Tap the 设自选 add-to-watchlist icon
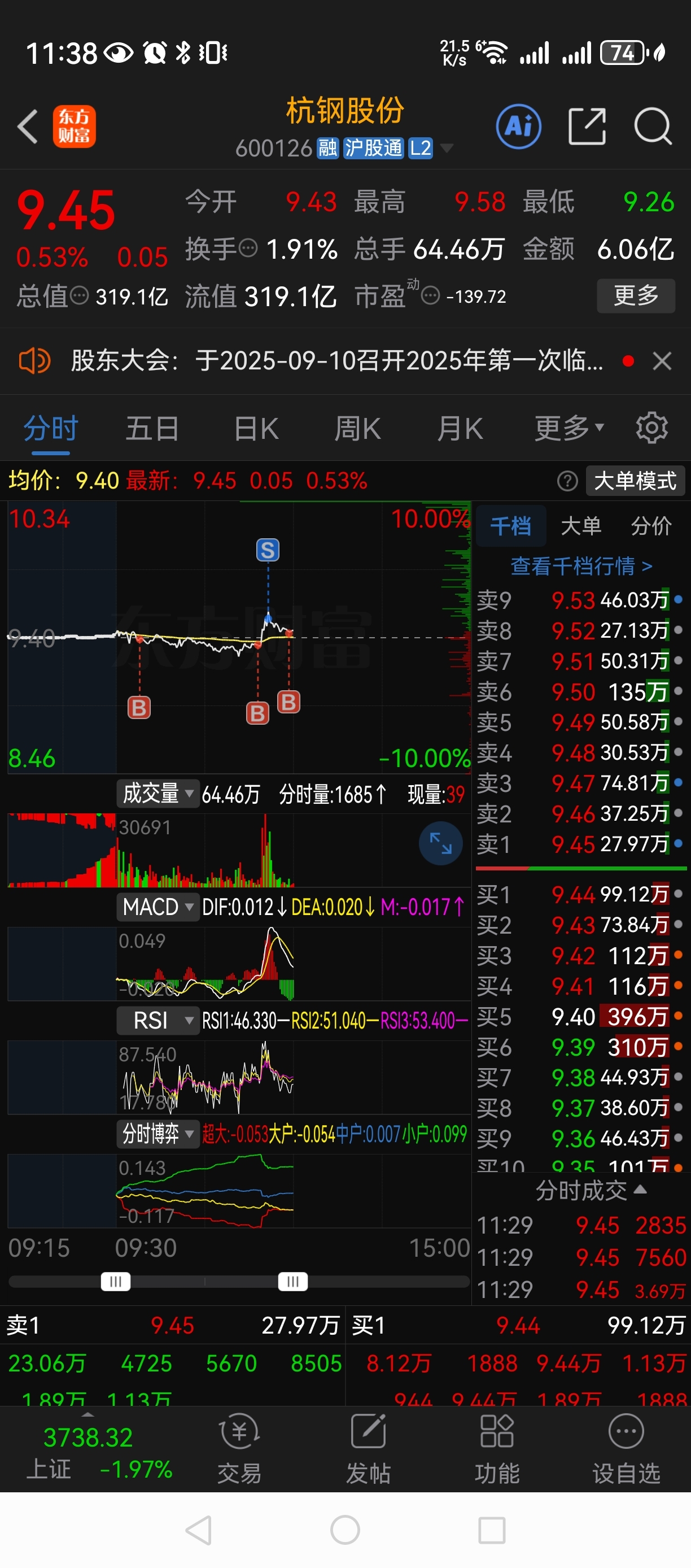This screenshot has width=691, height=1568. pos(626,1449)
